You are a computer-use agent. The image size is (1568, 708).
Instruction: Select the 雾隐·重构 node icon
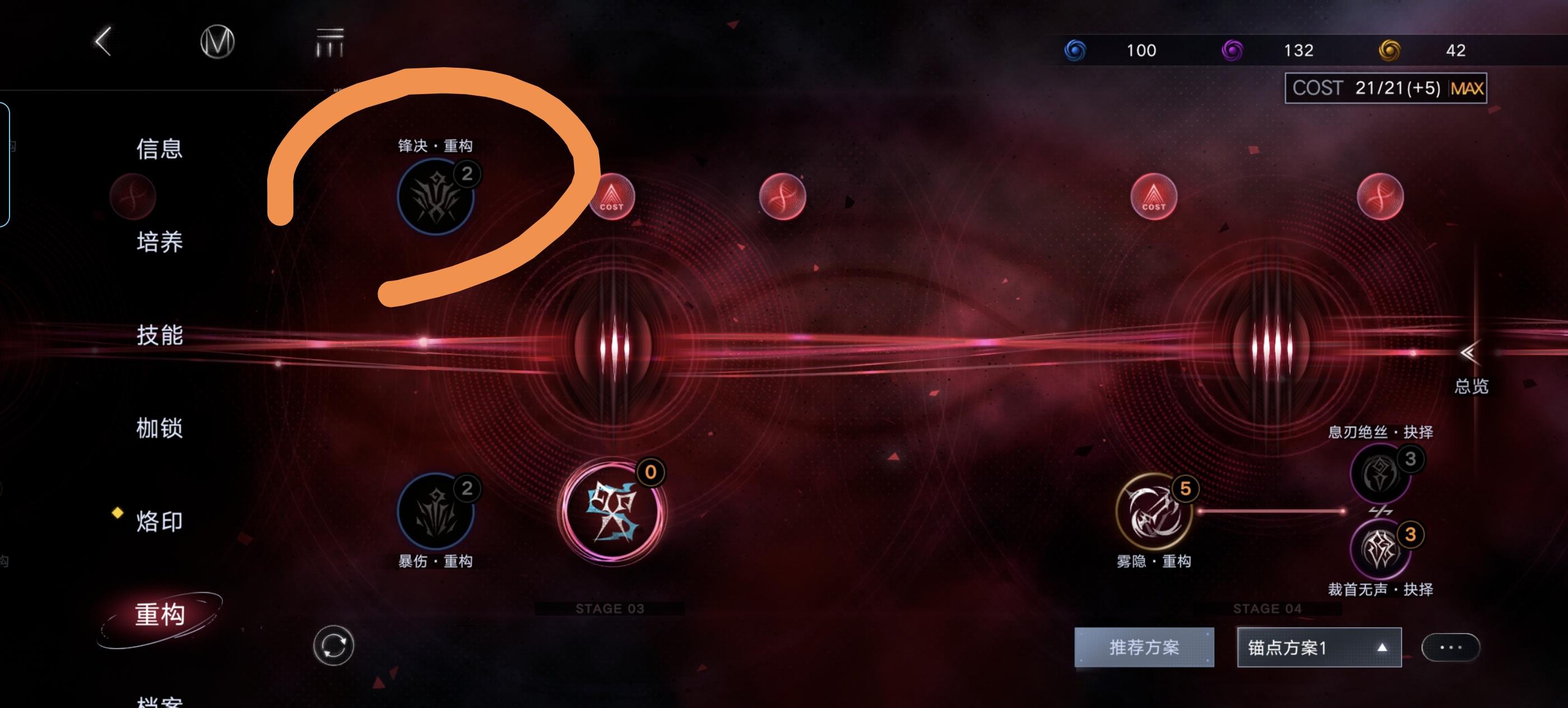(1154, 511)
